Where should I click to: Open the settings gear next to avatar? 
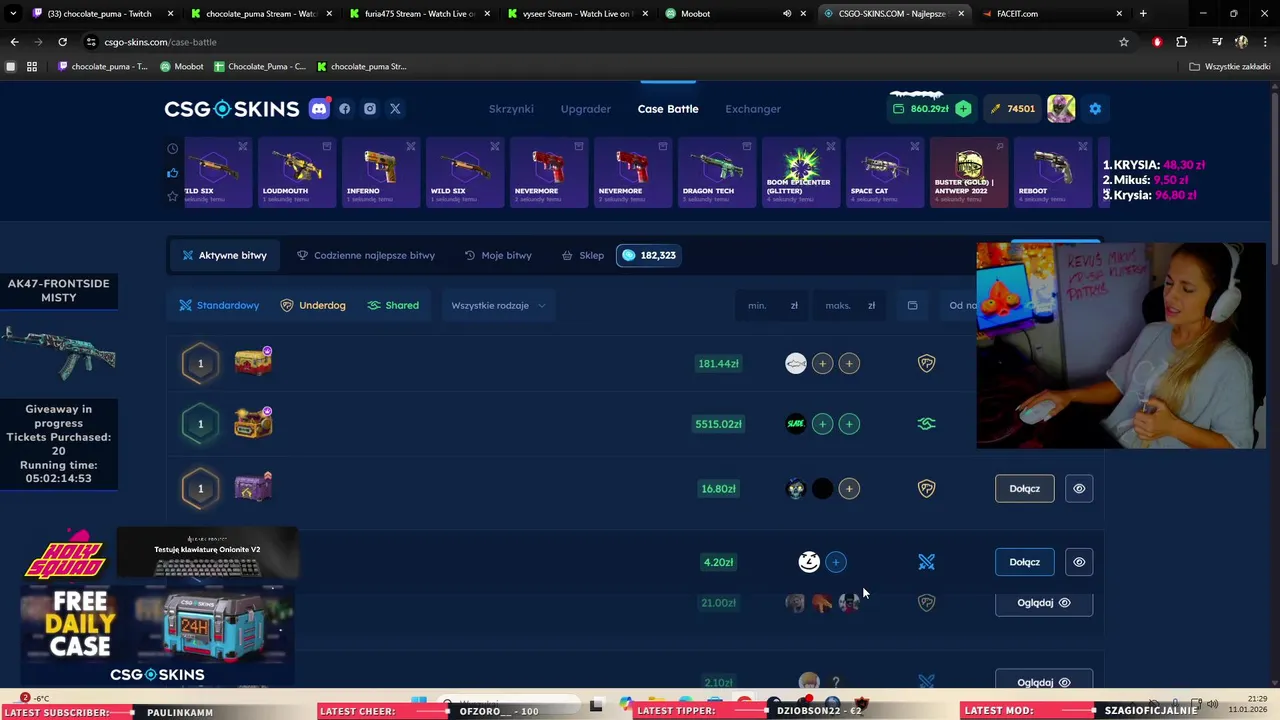[x=1095, y=108]
